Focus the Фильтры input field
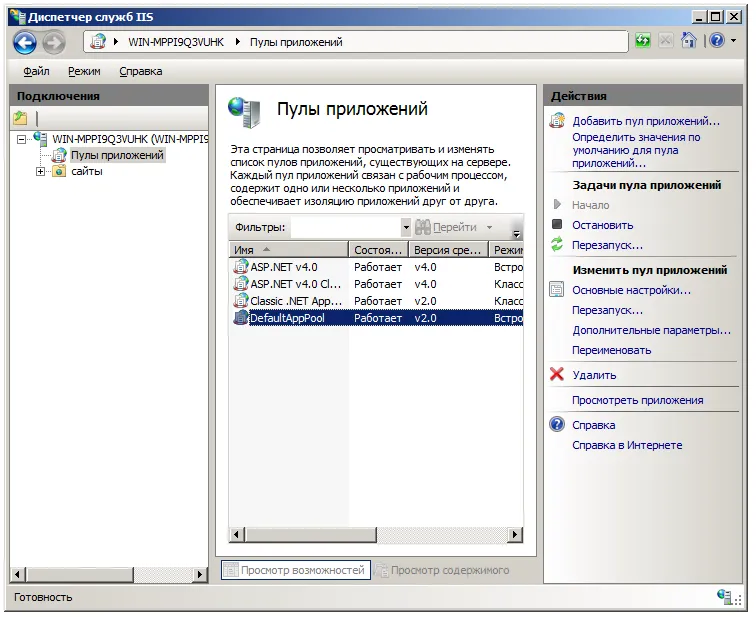 click(x=346, y=227)
